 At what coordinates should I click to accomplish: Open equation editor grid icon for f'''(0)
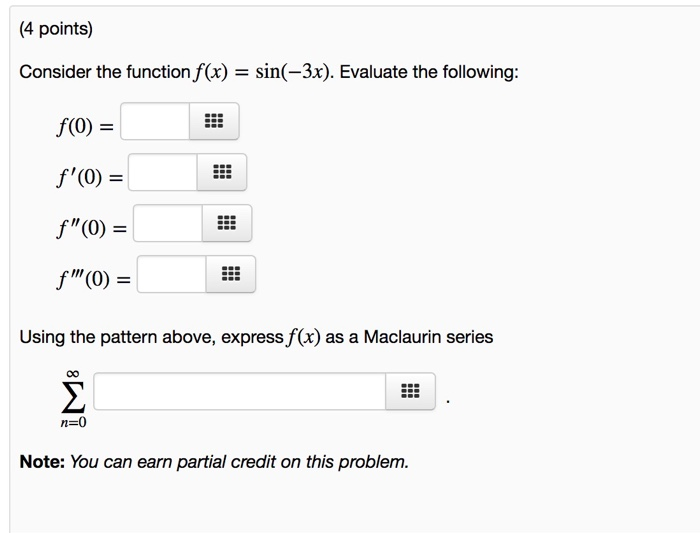tap(231, 274)
